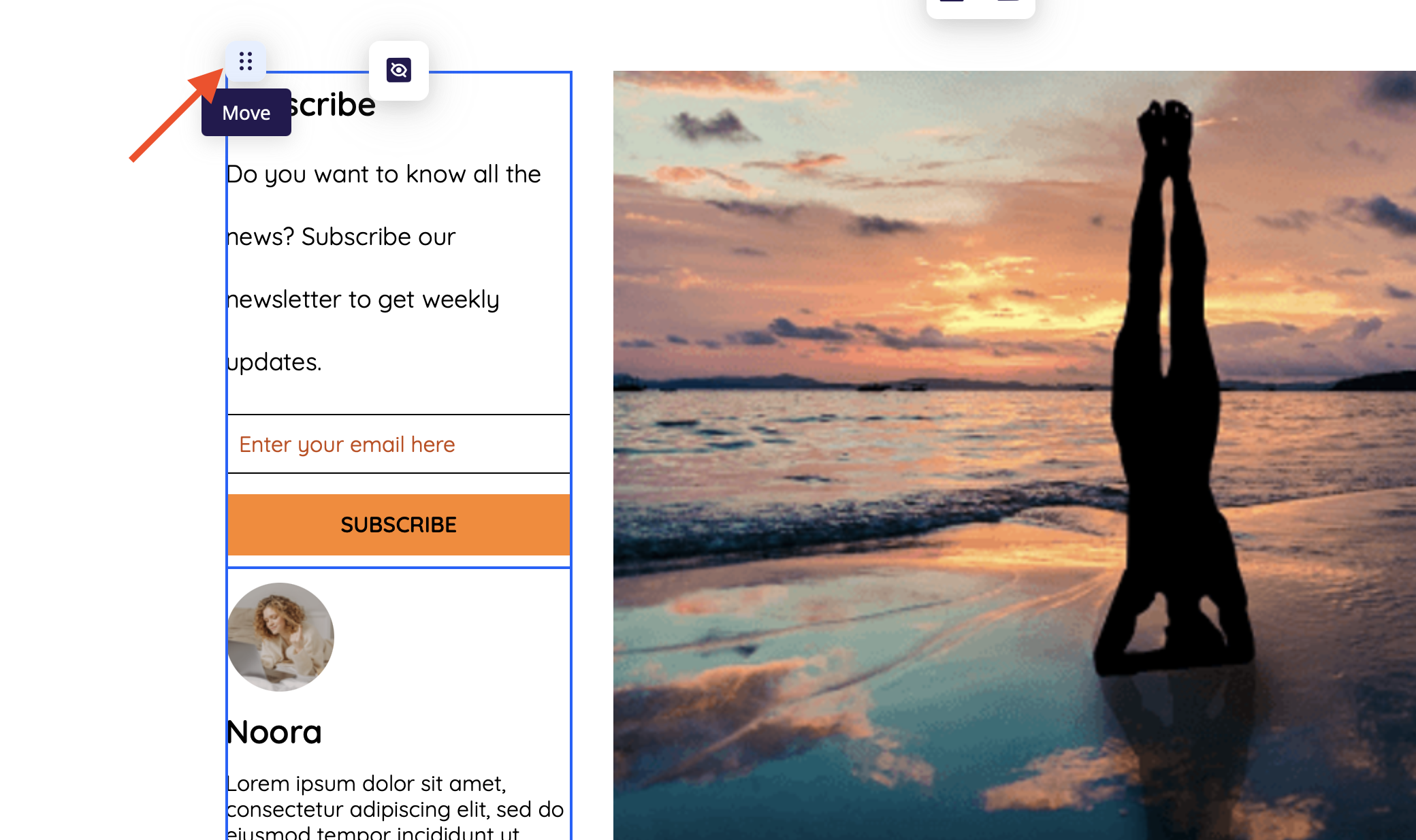Viewport: 1416px width, 840px height.
Task: Focus the 'Enter your email here' field
Action: point(399,444)
